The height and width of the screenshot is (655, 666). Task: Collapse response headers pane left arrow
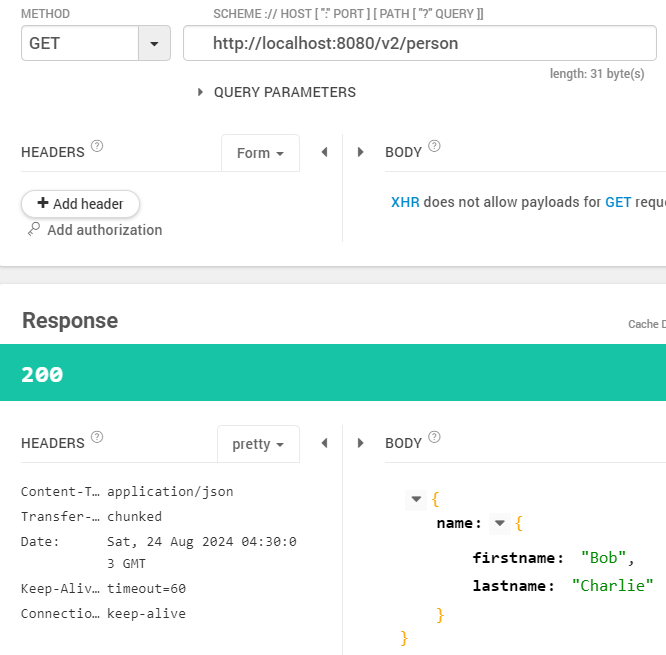pos(324,443)
